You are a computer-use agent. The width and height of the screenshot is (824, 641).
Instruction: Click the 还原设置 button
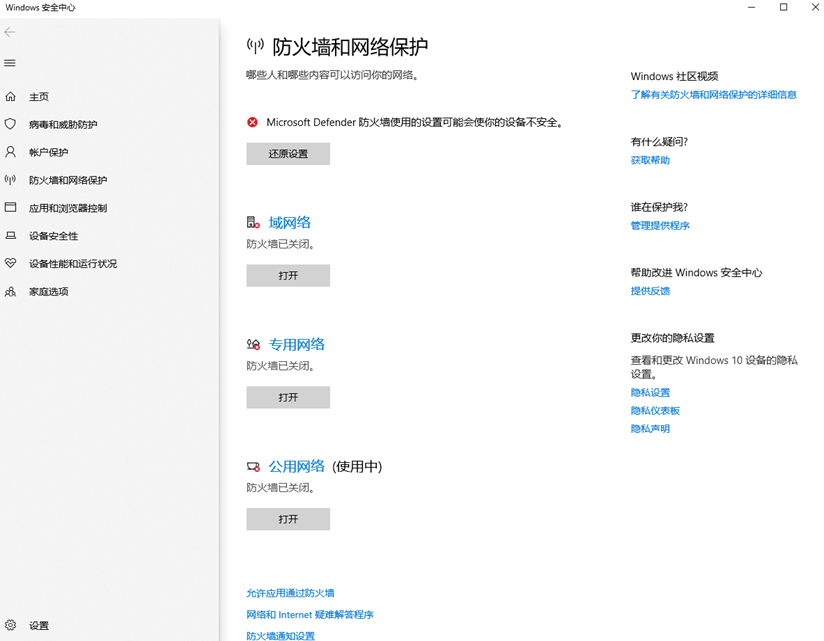(288, 153)
